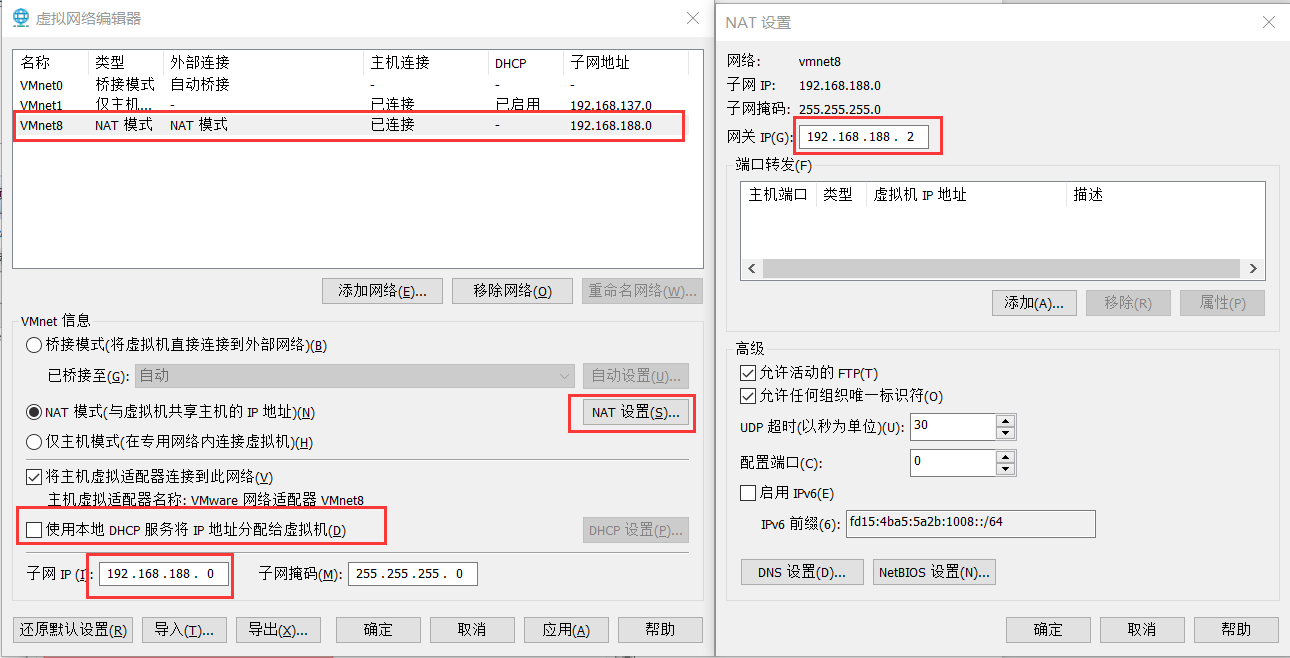Click the UDP 超时 value field
The width and height of the screenshot is (1290, 658).
(x=953, y=427)
